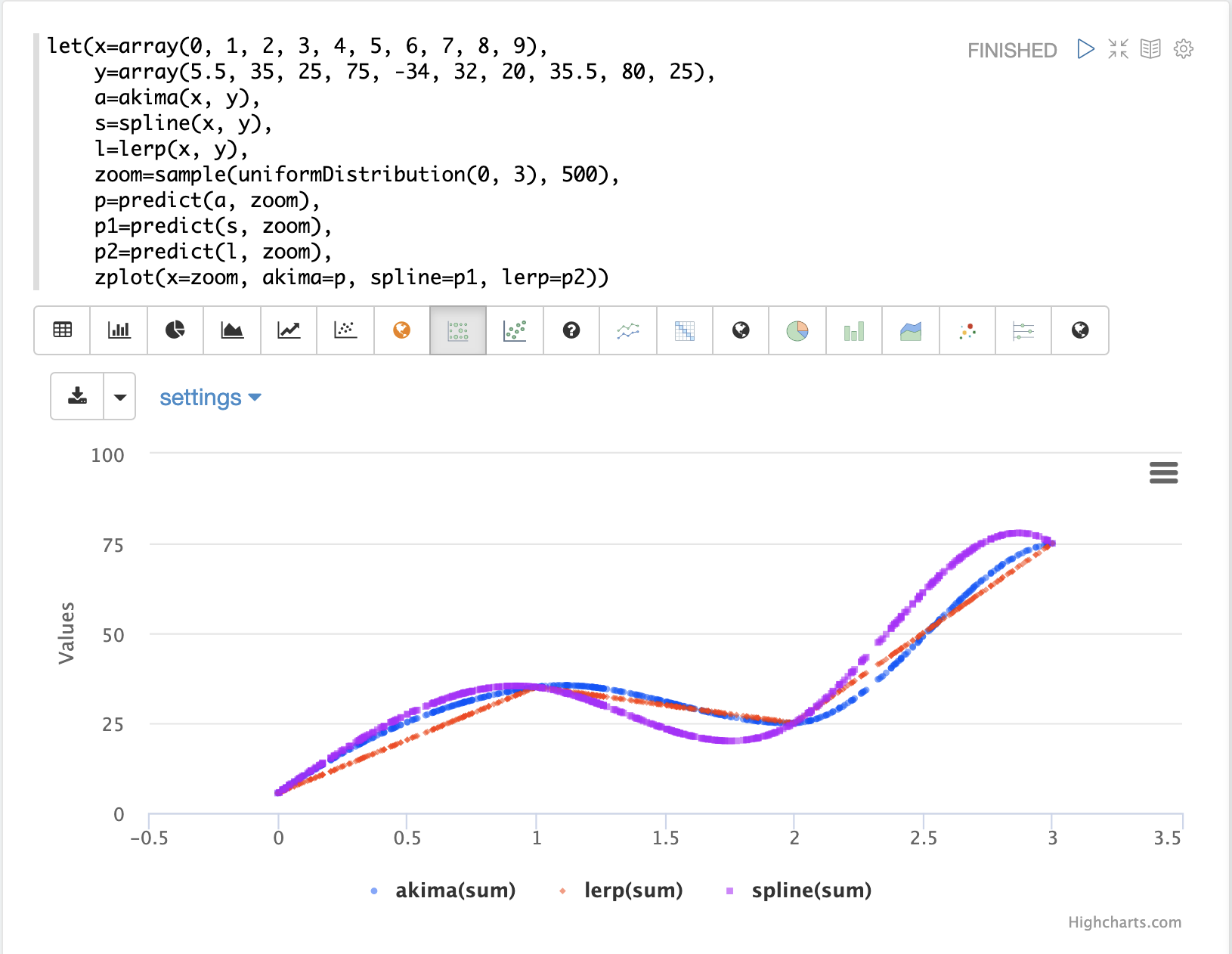
Task: Open the question mark visualization icon
Action: tap(571, 330)
